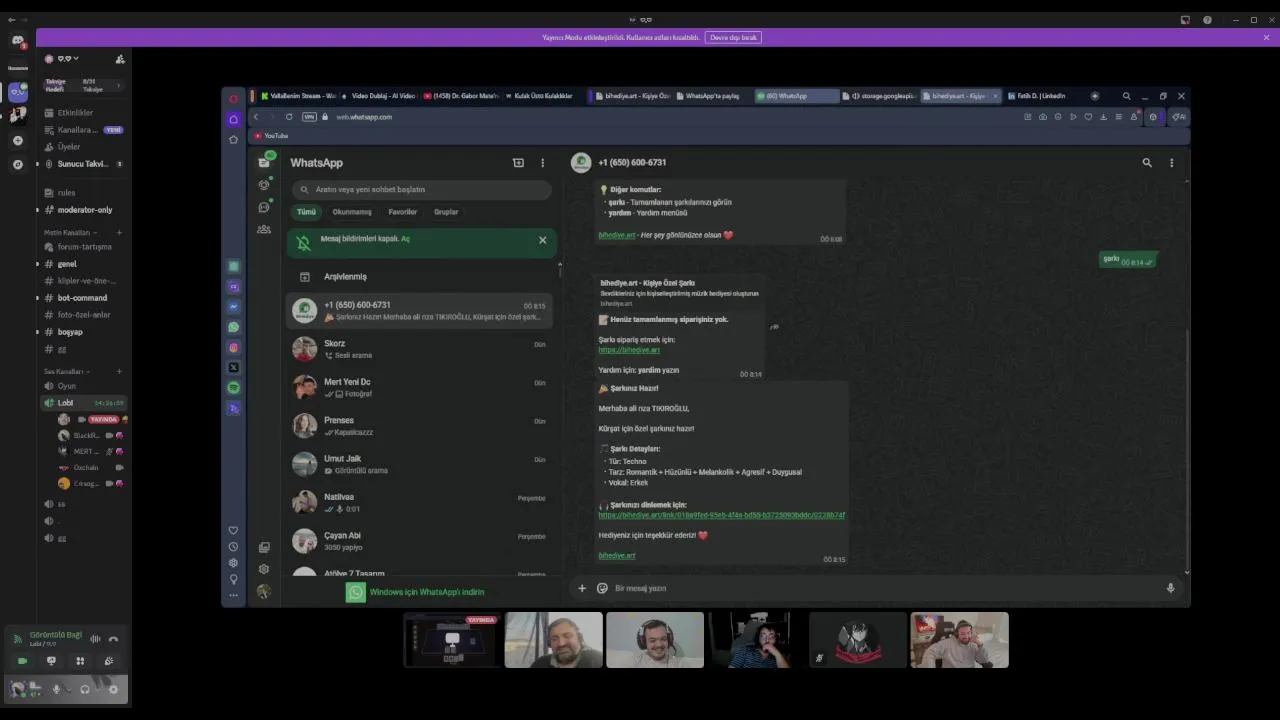
Task: Click WhatsApp search or new chat field
Action: coord(422,189)
